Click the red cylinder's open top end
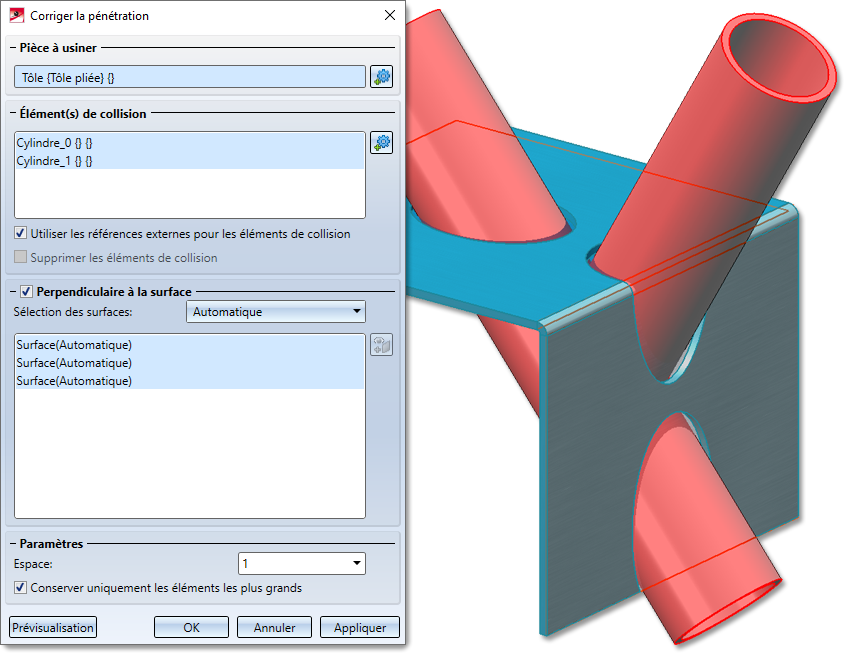This screenshot has width=849, height=666. click(780, 56)
